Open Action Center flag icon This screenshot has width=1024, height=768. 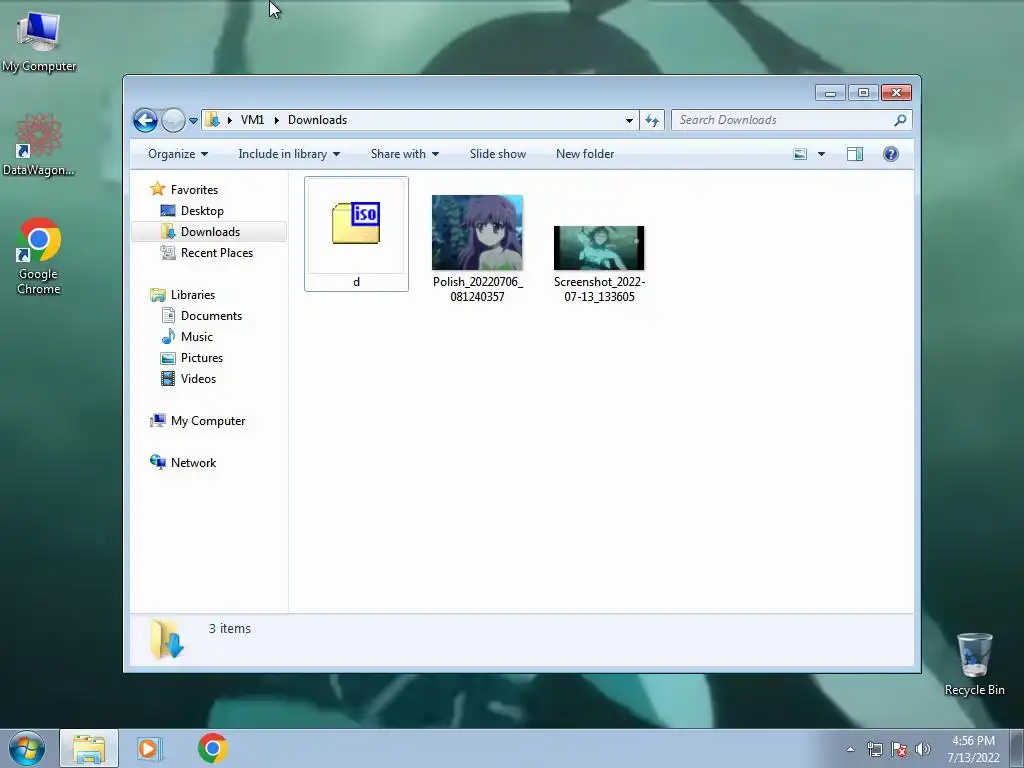pyautogui.click(x=899, y=749)
